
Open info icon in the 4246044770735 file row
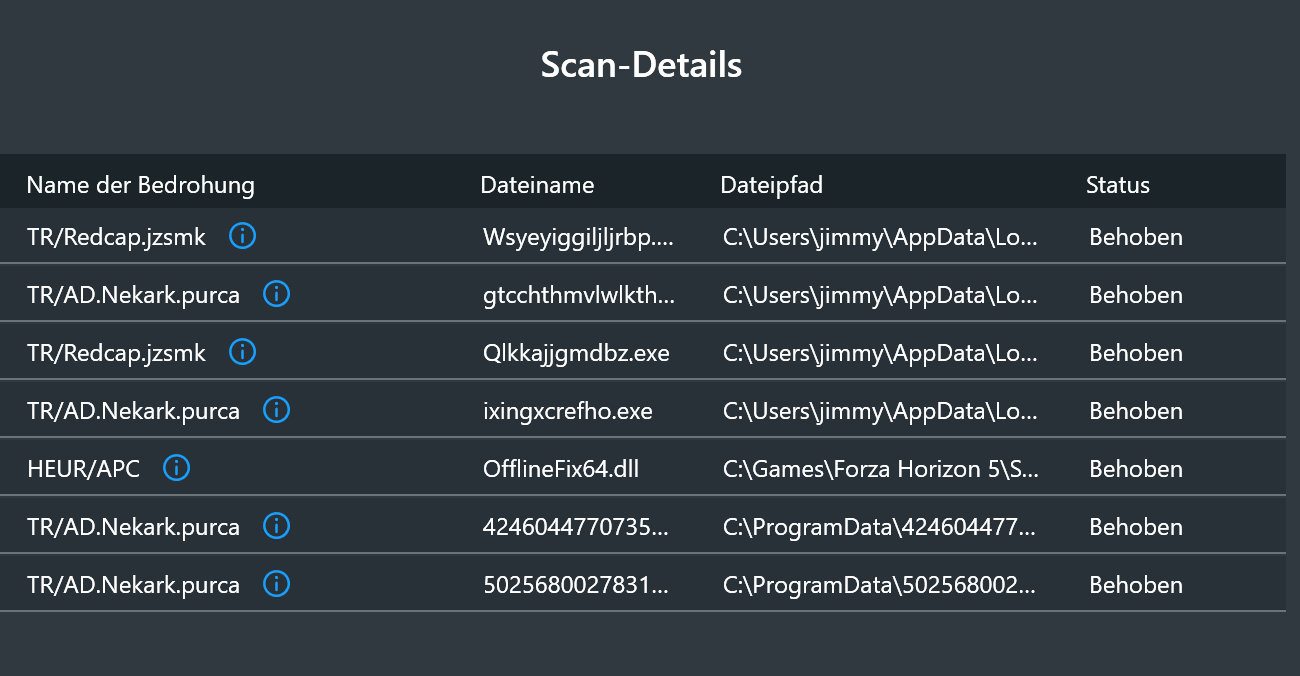point(276,526)
